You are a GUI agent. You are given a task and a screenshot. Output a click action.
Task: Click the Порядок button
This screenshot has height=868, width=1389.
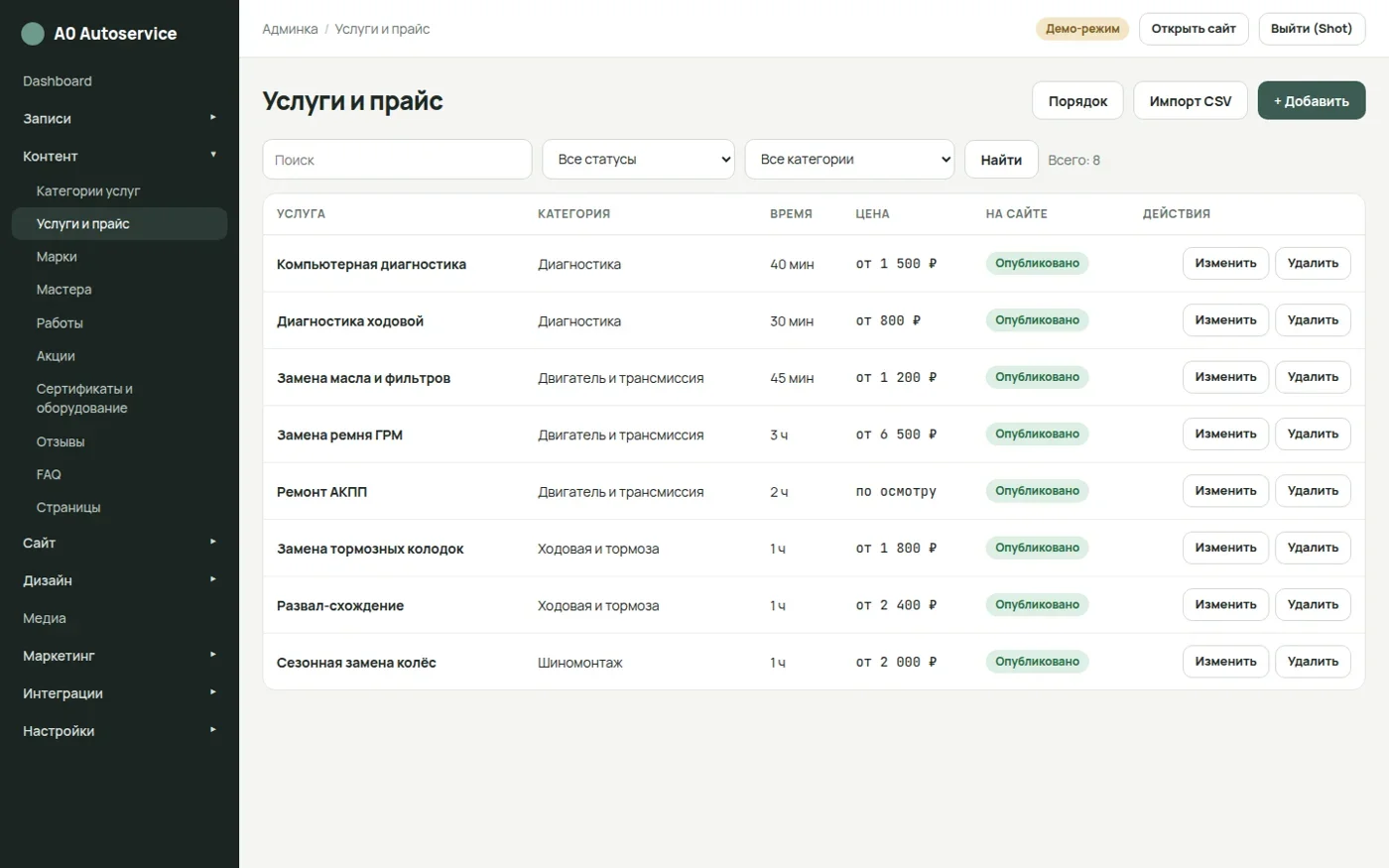1077,101
